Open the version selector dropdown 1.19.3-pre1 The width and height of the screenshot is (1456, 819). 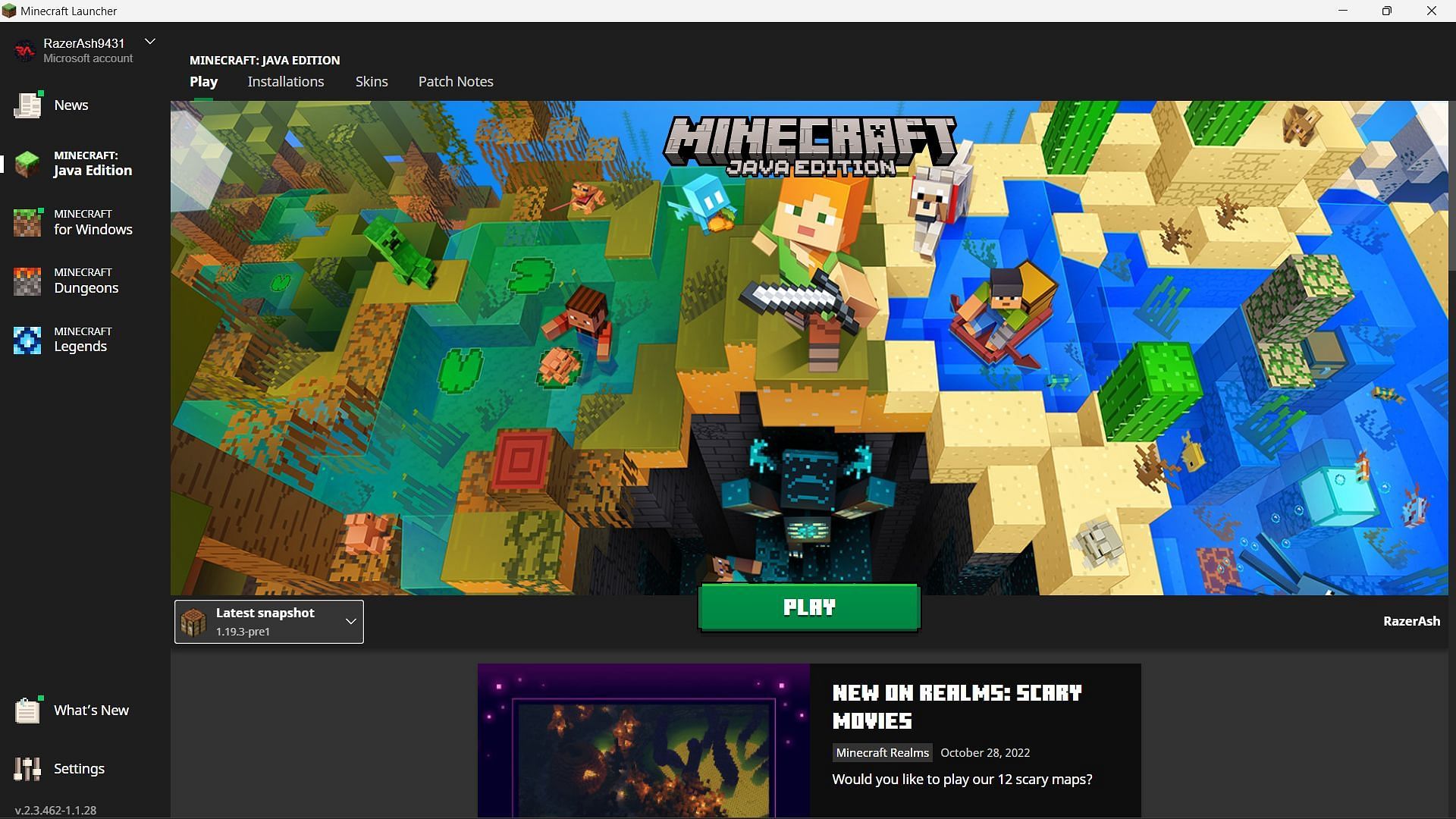351,620
